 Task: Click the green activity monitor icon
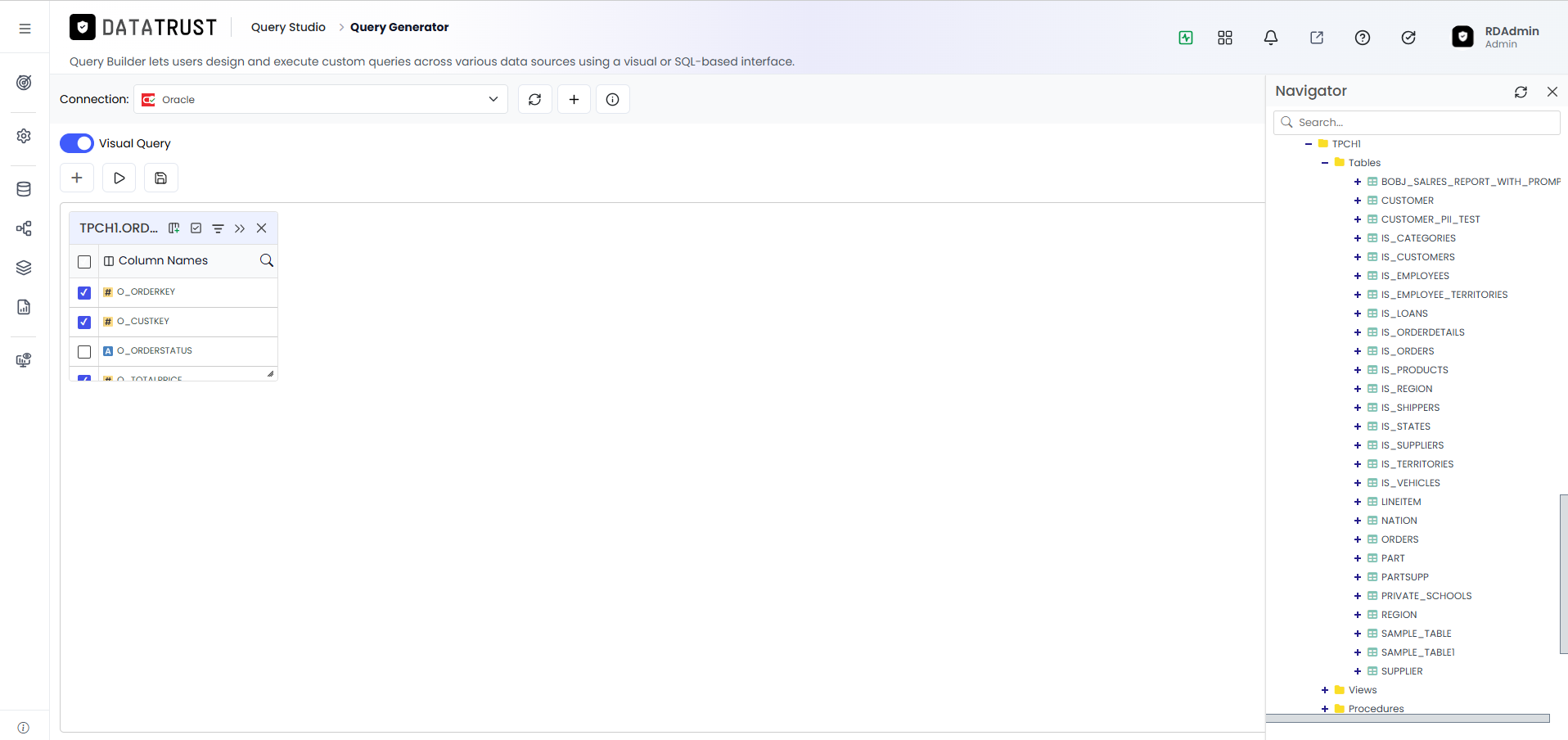1186,38
